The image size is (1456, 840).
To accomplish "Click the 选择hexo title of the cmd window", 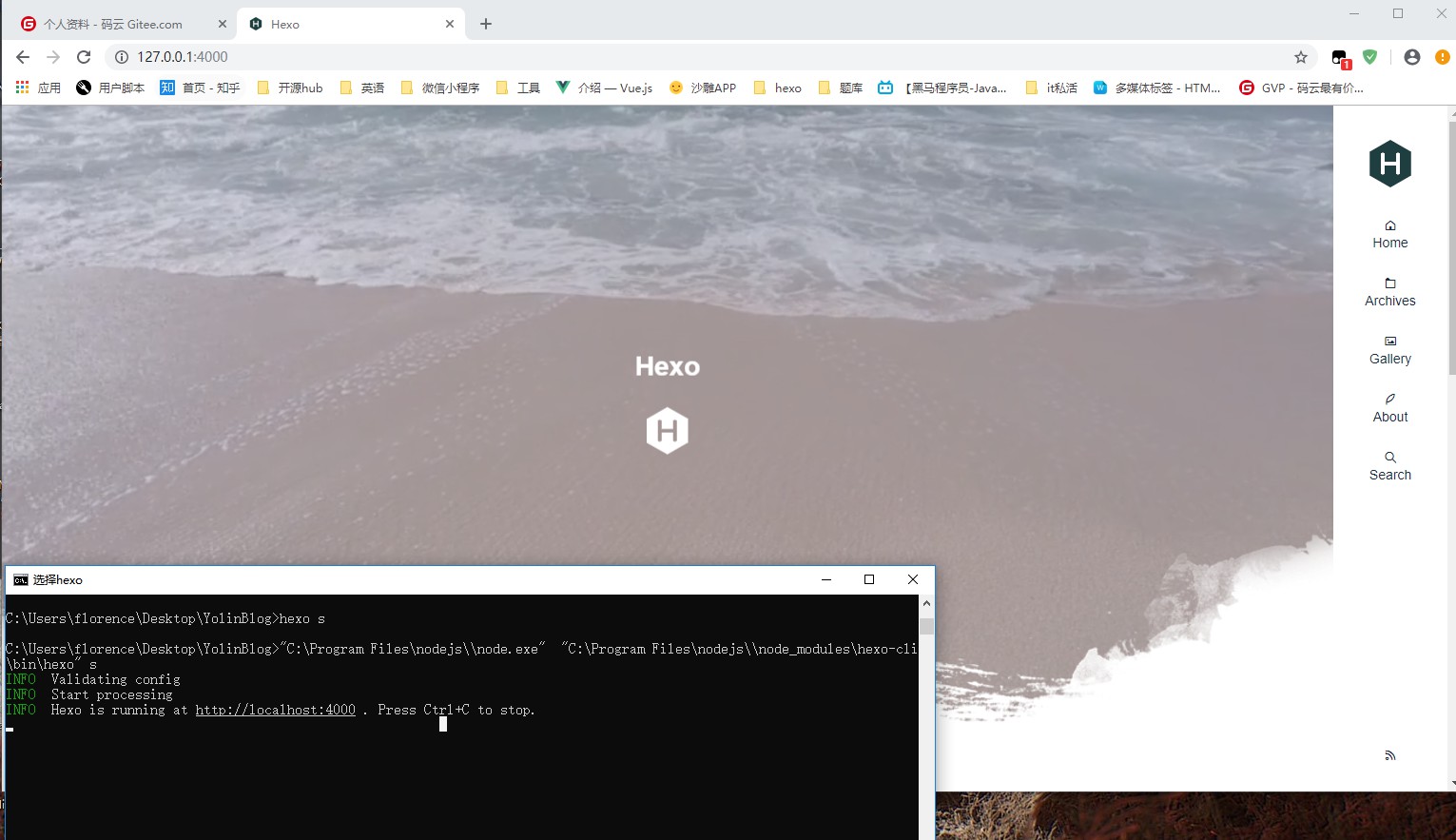I will 58,579.
